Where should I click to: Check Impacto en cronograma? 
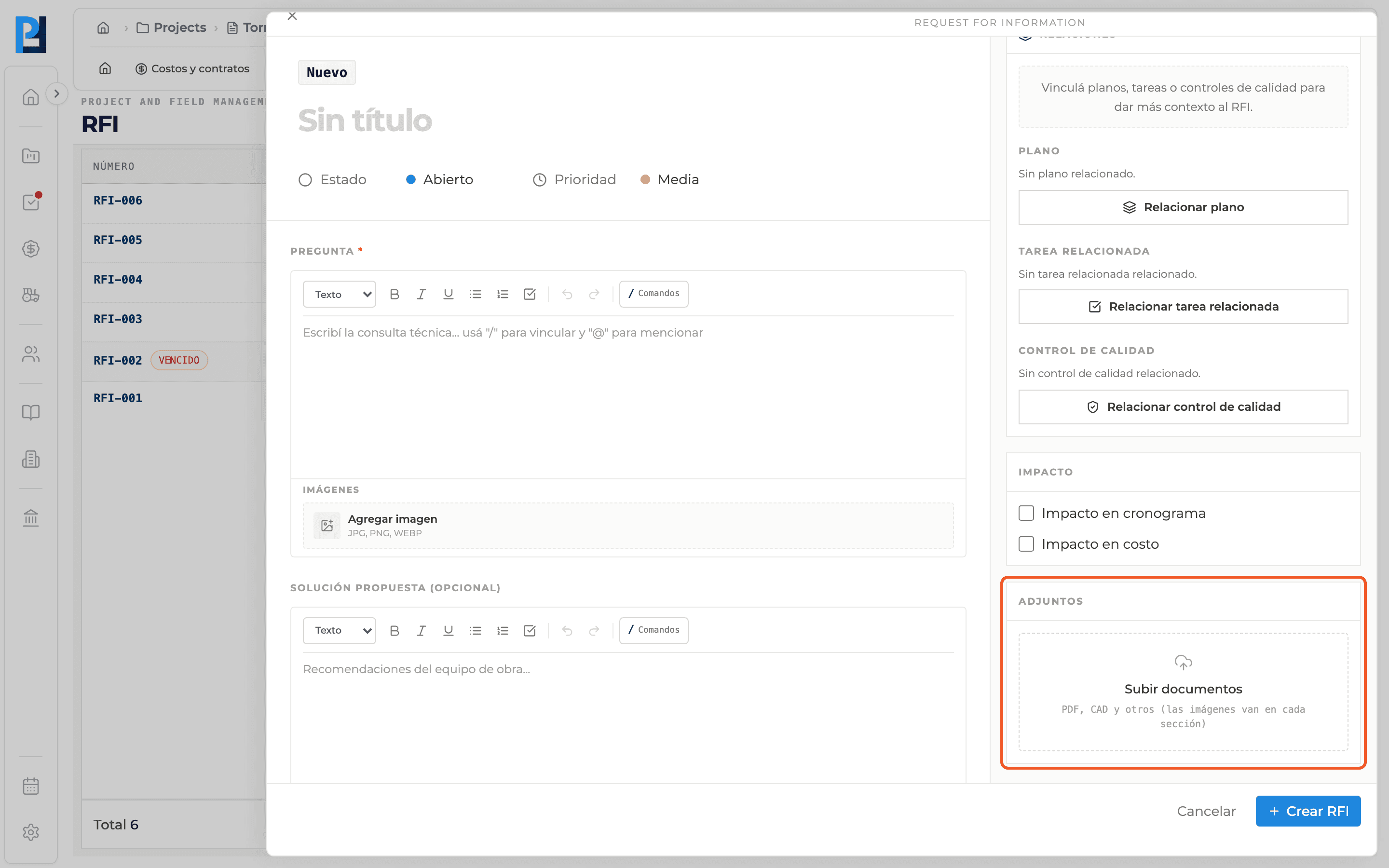click(1026, 513)
